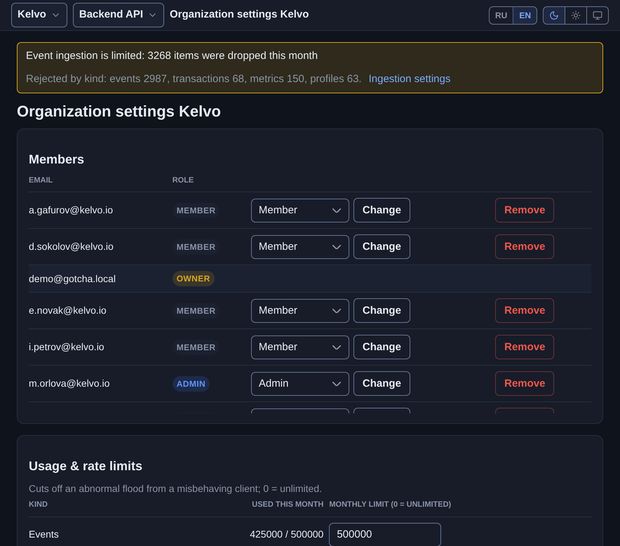Viewport: 620px width, 546px height.
Task: Click the EMAIL column header
Action: (x=40, y=180)
